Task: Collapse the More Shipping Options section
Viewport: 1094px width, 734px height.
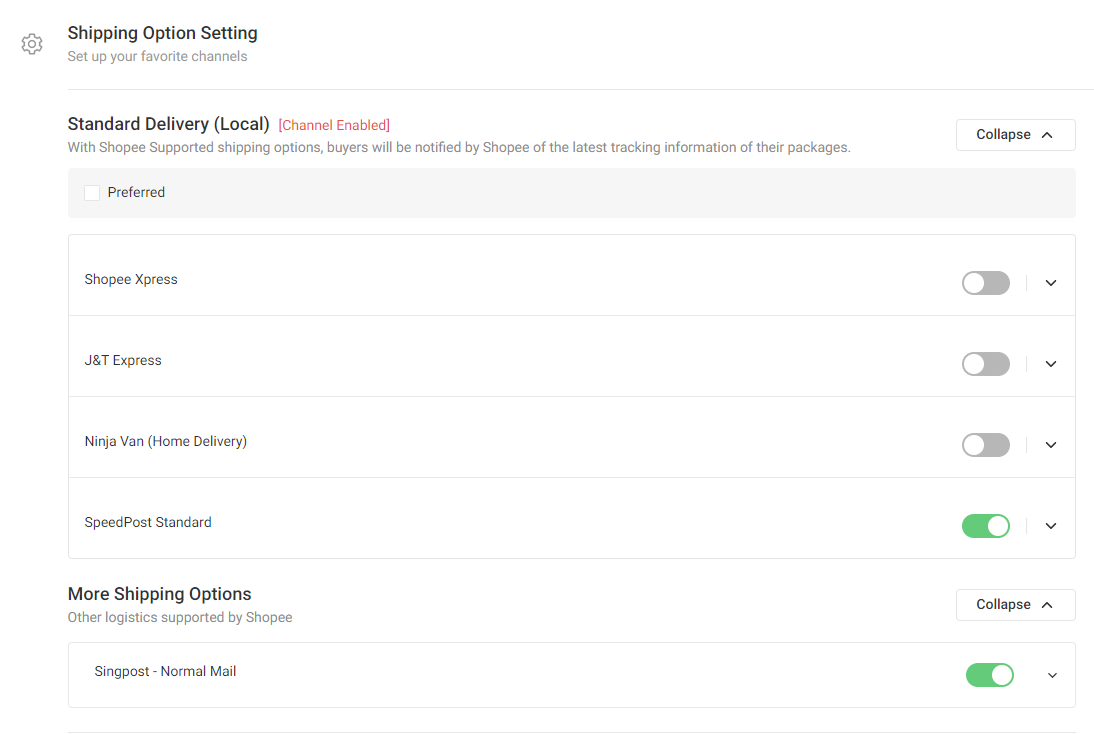Action: click(1015, 605)
